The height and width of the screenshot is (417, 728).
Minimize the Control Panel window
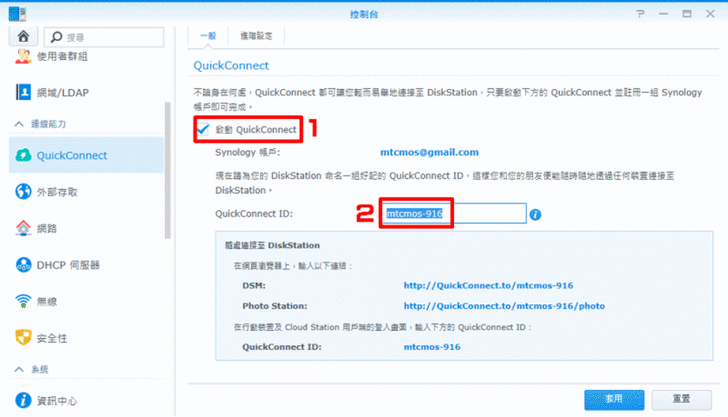tap(663, 14)
